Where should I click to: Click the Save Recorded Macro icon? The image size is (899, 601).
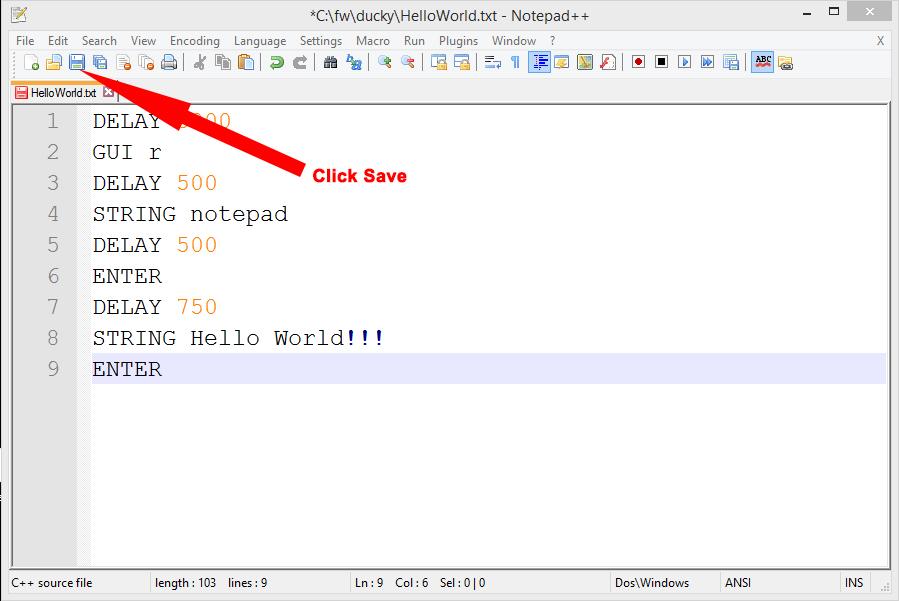(x=731, y=62)
